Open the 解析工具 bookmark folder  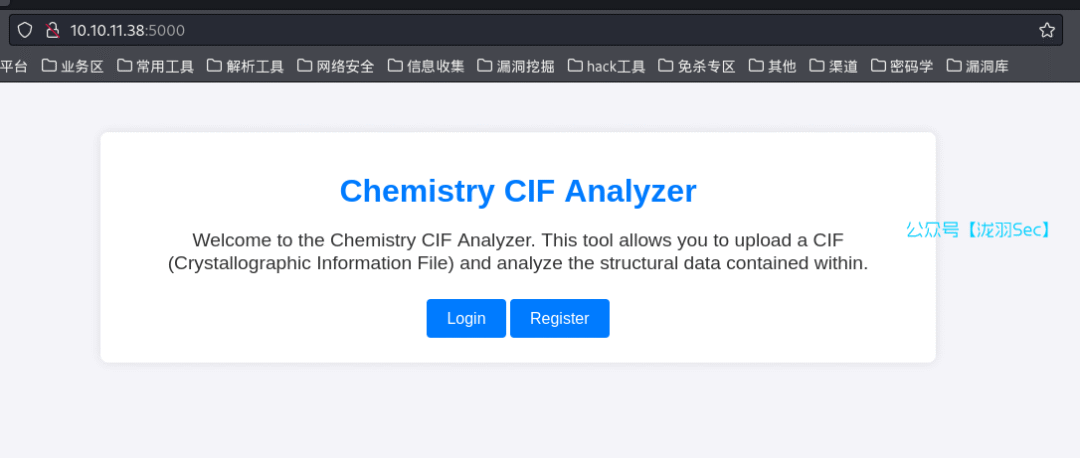pos(245,66)
